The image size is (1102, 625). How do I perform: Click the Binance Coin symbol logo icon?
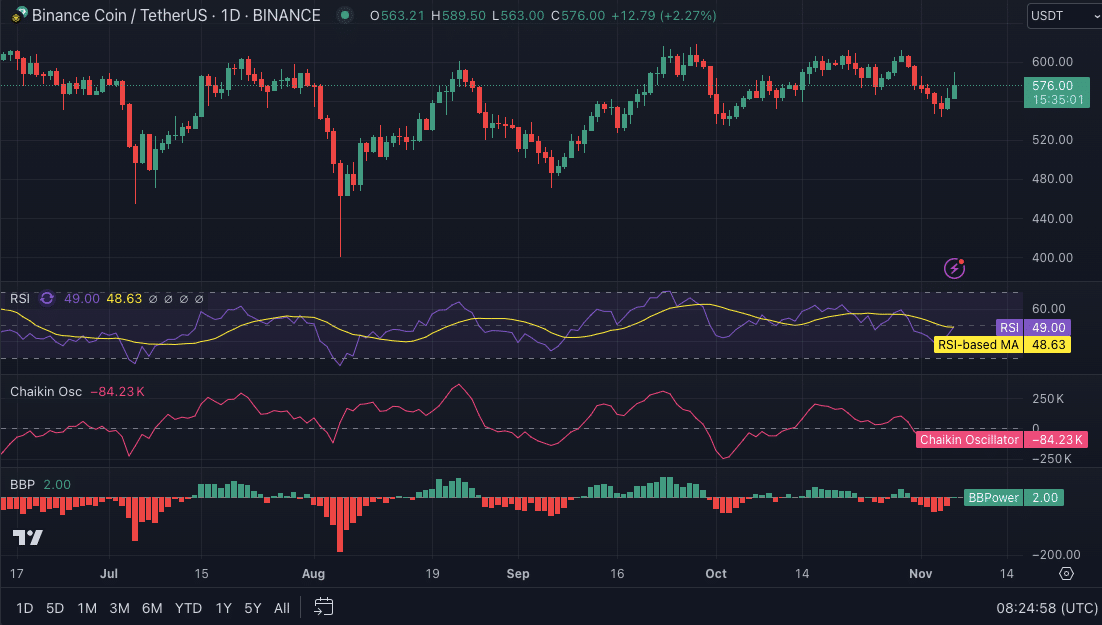point(16,15)
